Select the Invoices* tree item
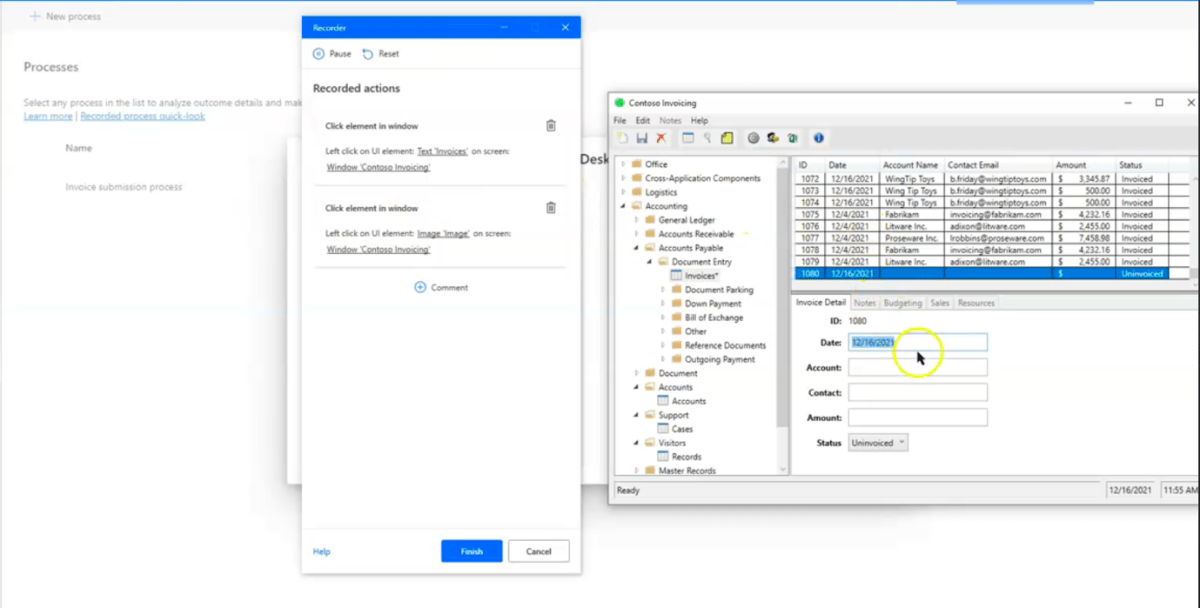Viewport: 1200px width, 608px height. 701,276
